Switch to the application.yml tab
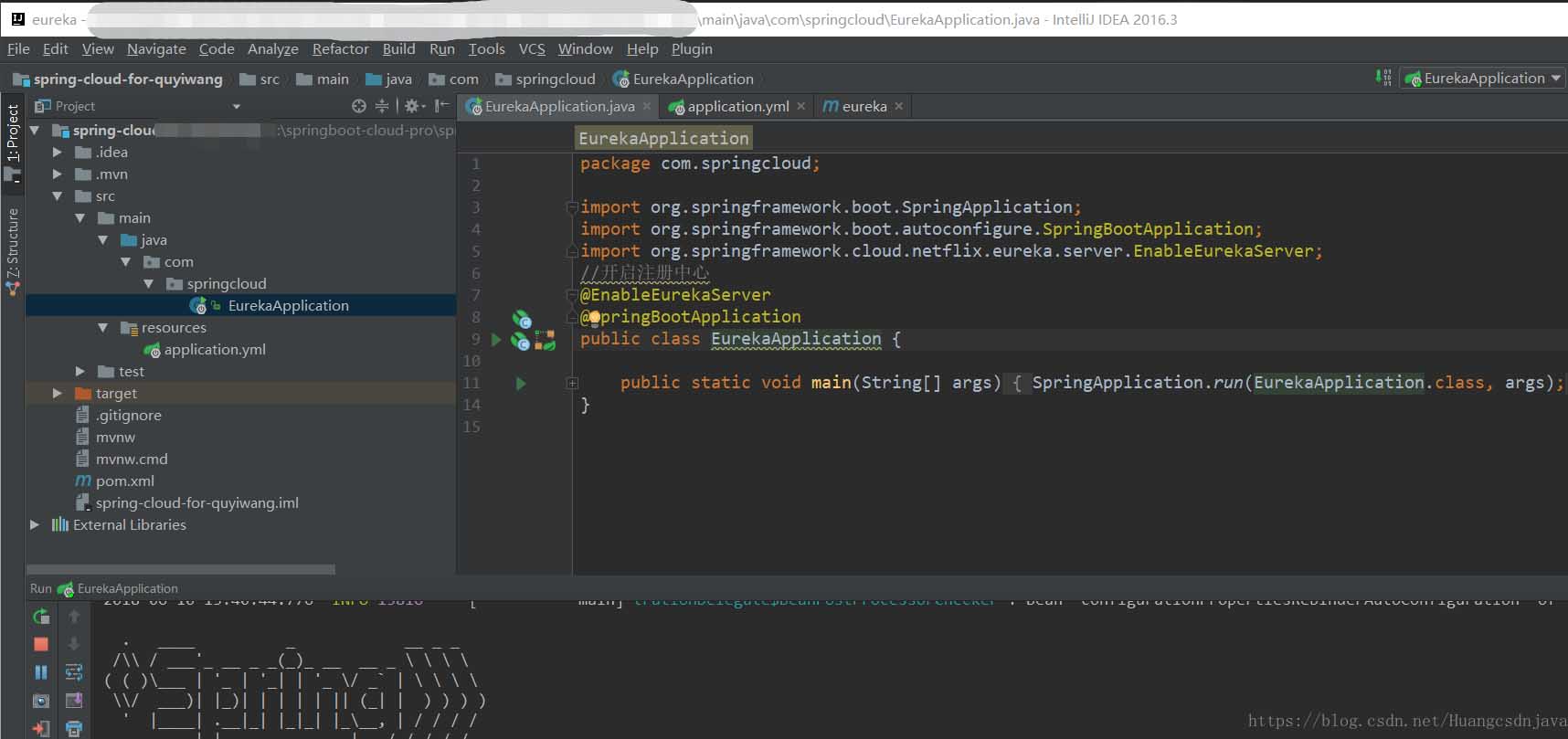1568x739 pixels. (737, 107)
